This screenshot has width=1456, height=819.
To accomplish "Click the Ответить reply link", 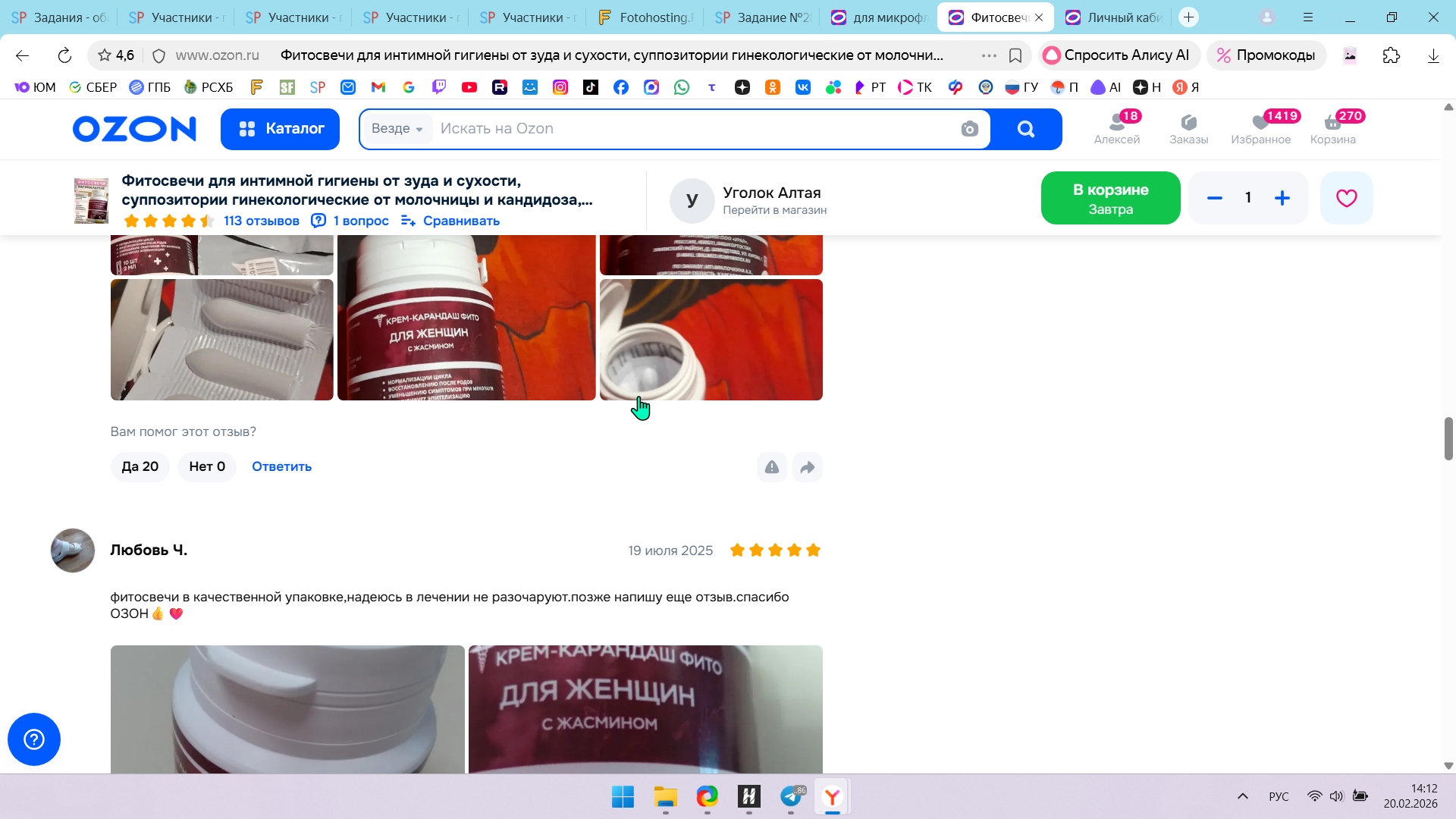I will tap(281, 466).
